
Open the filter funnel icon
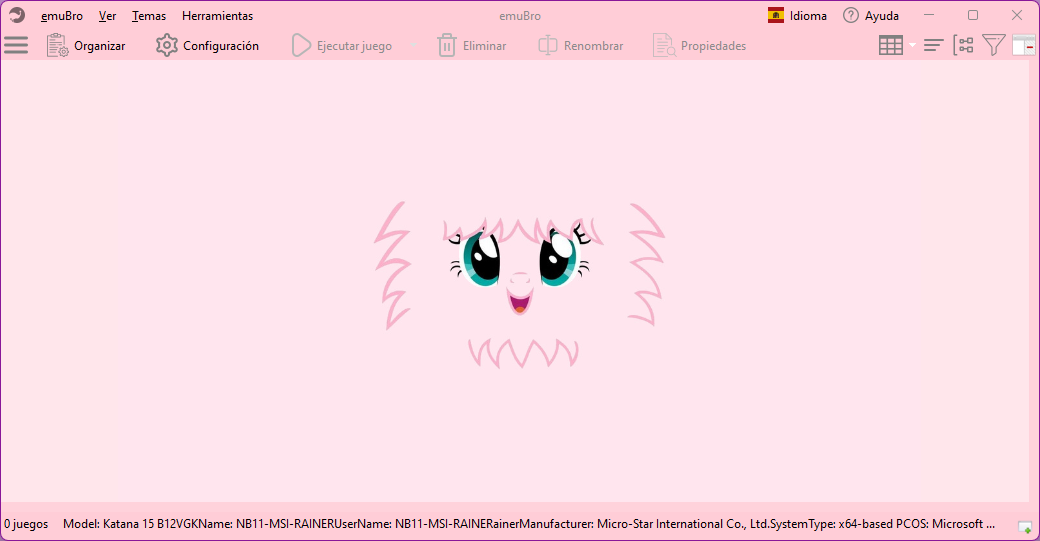tap(994, 45)
